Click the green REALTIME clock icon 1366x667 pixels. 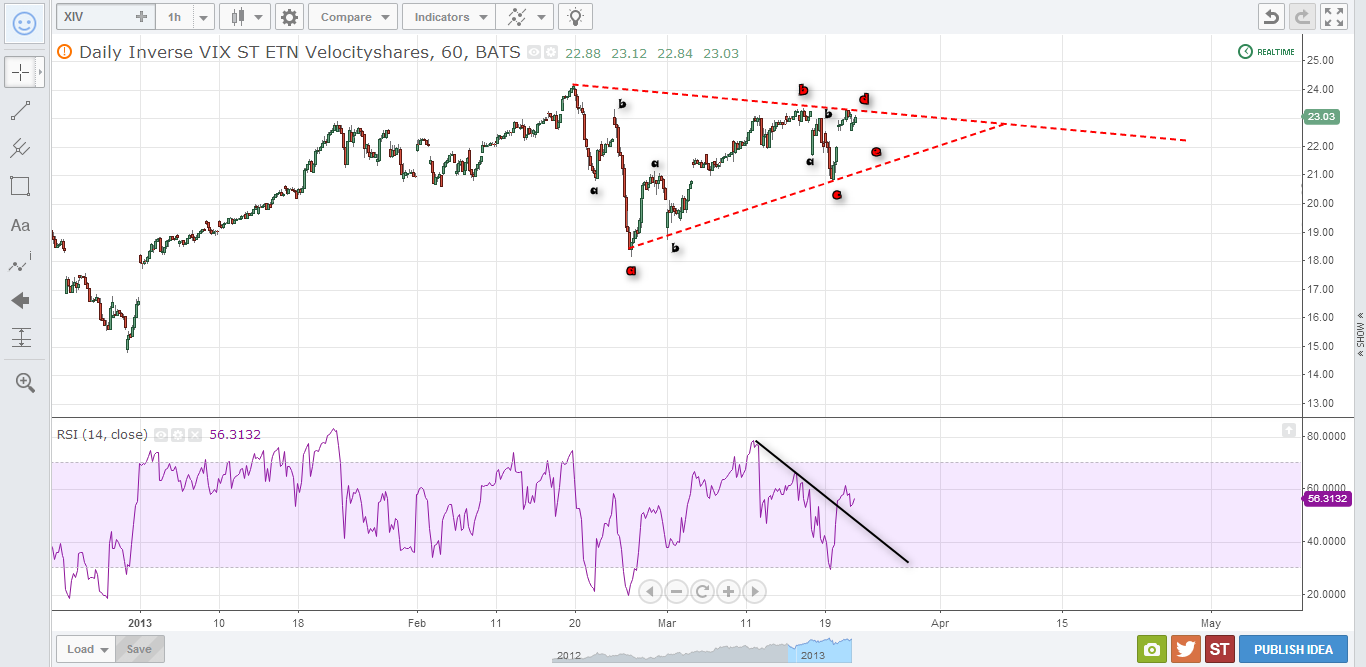pos(1245,52)
